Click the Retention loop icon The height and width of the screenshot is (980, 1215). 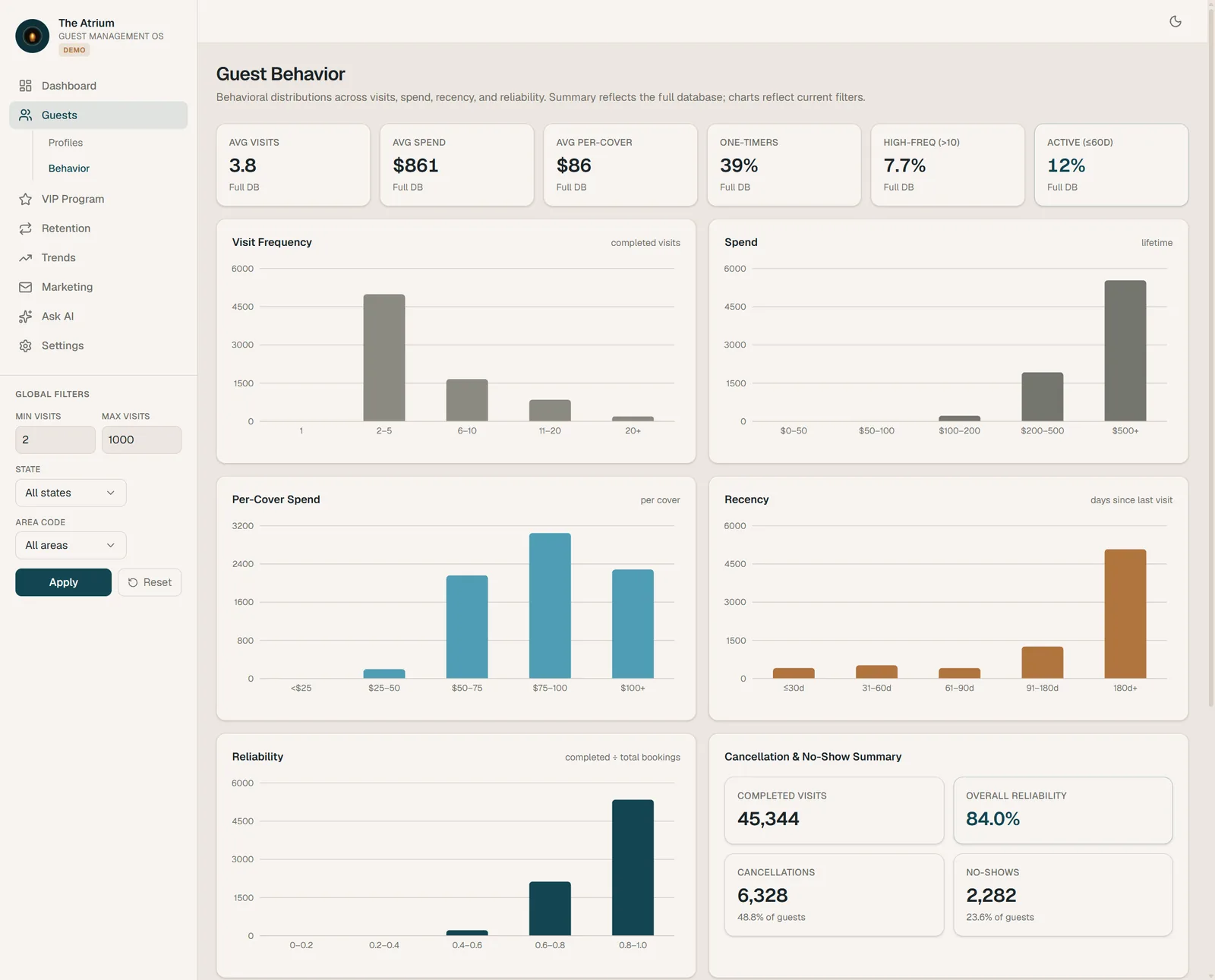pyautogui.click(x=25, y=228)
